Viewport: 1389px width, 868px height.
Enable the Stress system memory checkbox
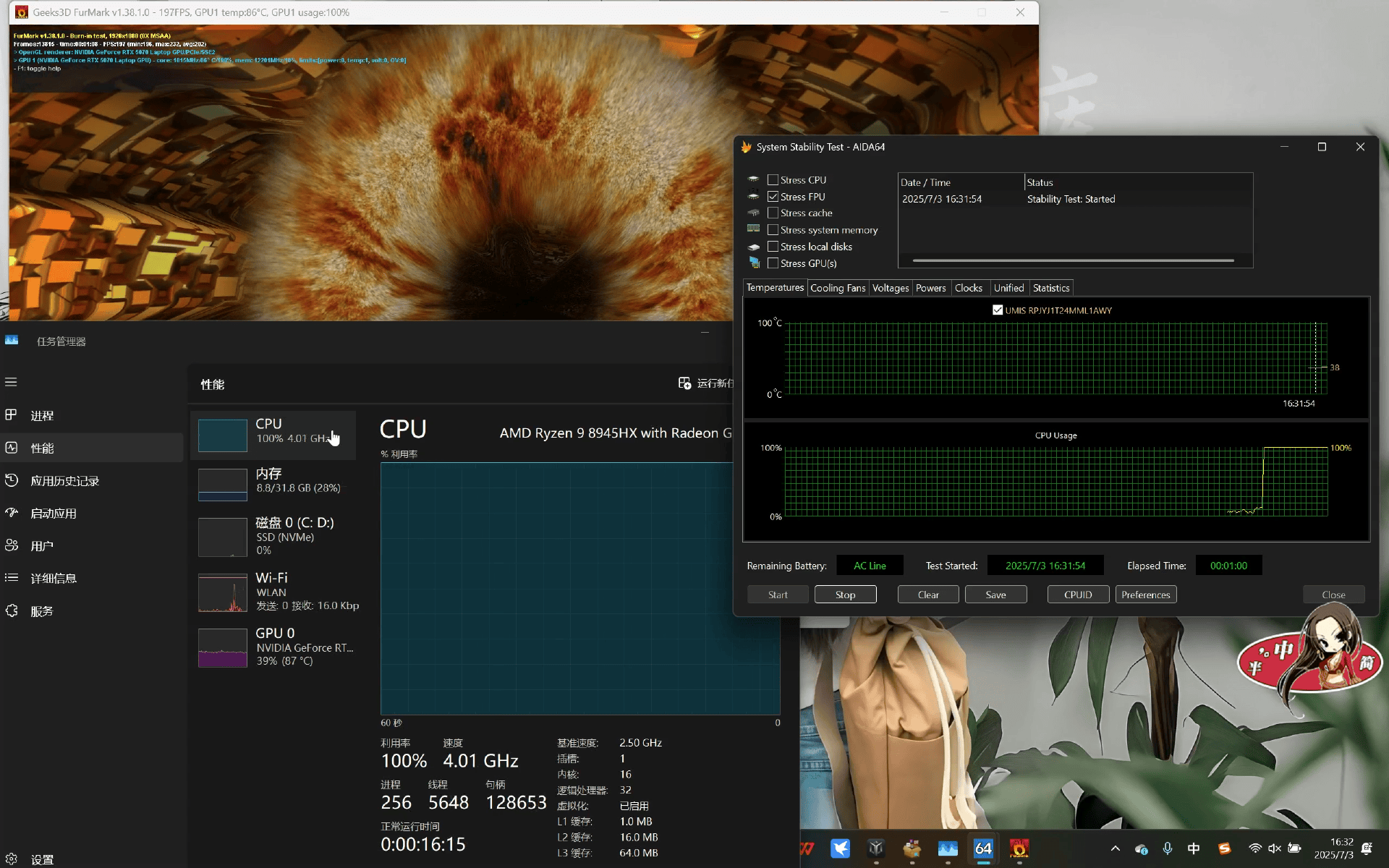click(x=773, y=230)
